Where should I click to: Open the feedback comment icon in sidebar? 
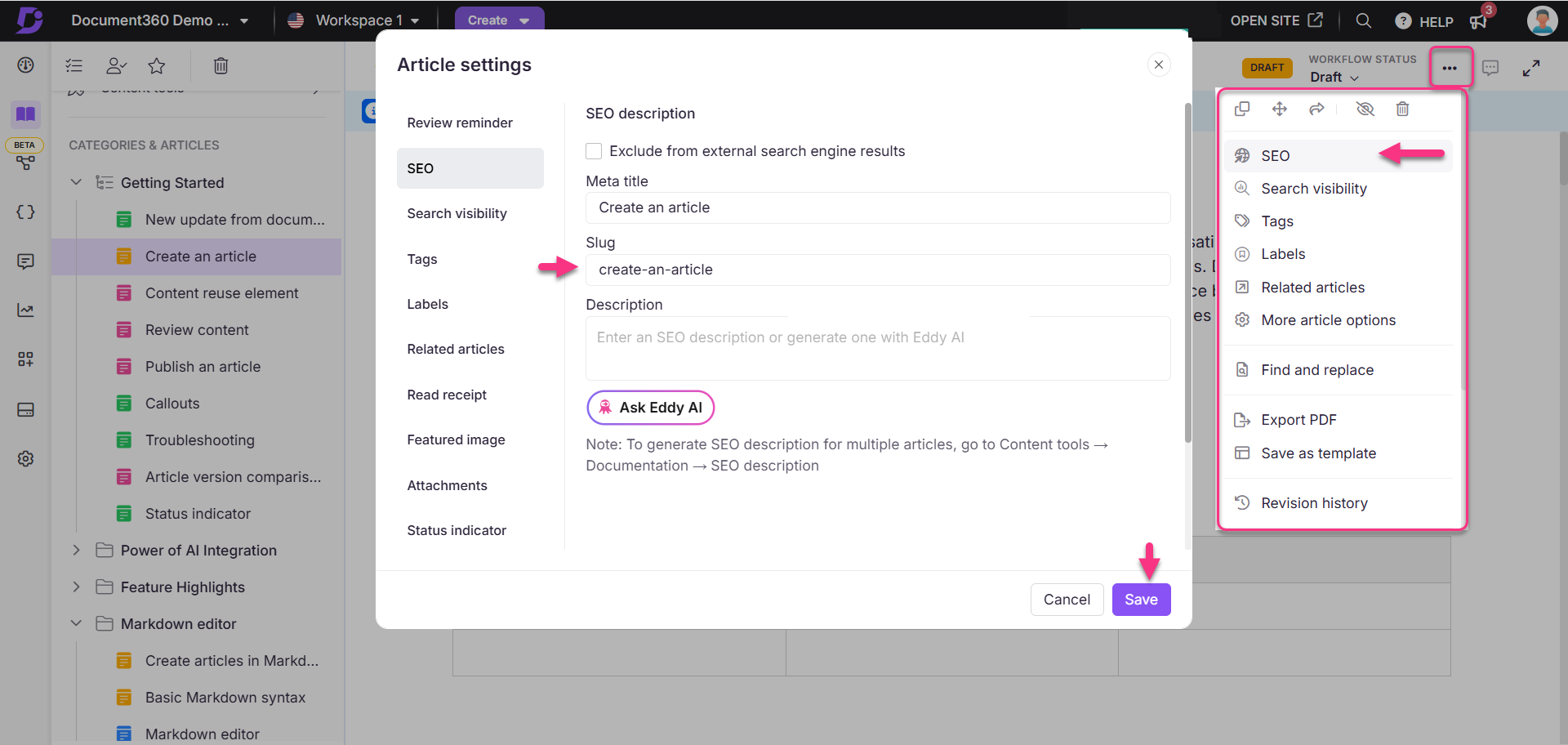(25, 261)
